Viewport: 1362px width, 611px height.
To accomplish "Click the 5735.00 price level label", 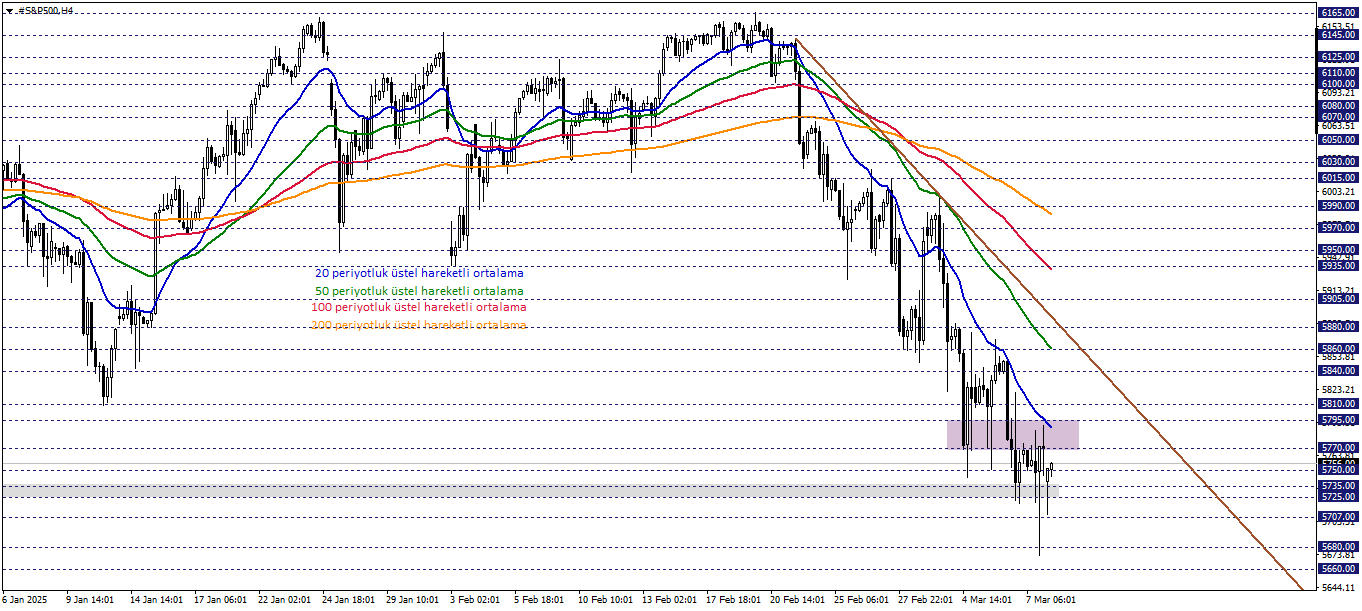I will pyautogui.click(x=1337, y=486).
